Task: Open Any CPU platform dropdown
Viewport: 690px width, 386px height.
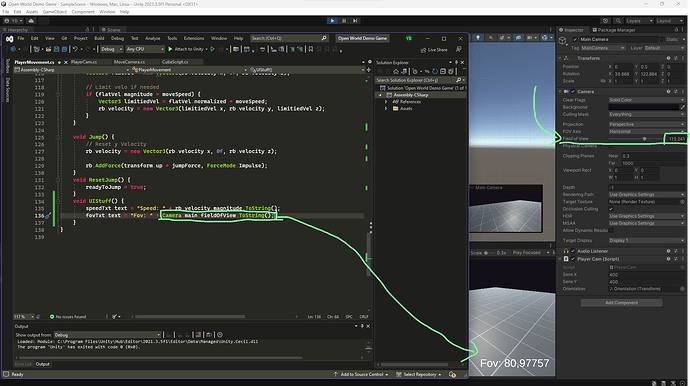Action: [x=145, y=49]
